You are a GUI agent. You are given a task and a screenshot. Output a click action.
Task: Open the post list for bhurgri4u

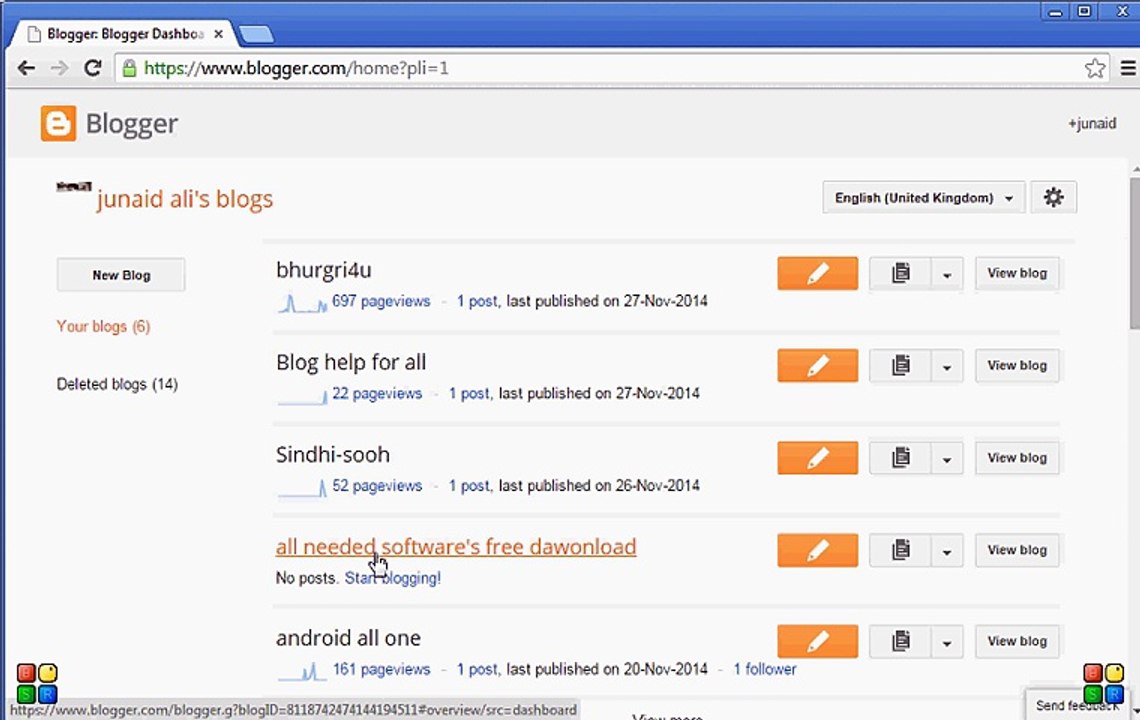[x=900, y=273]
